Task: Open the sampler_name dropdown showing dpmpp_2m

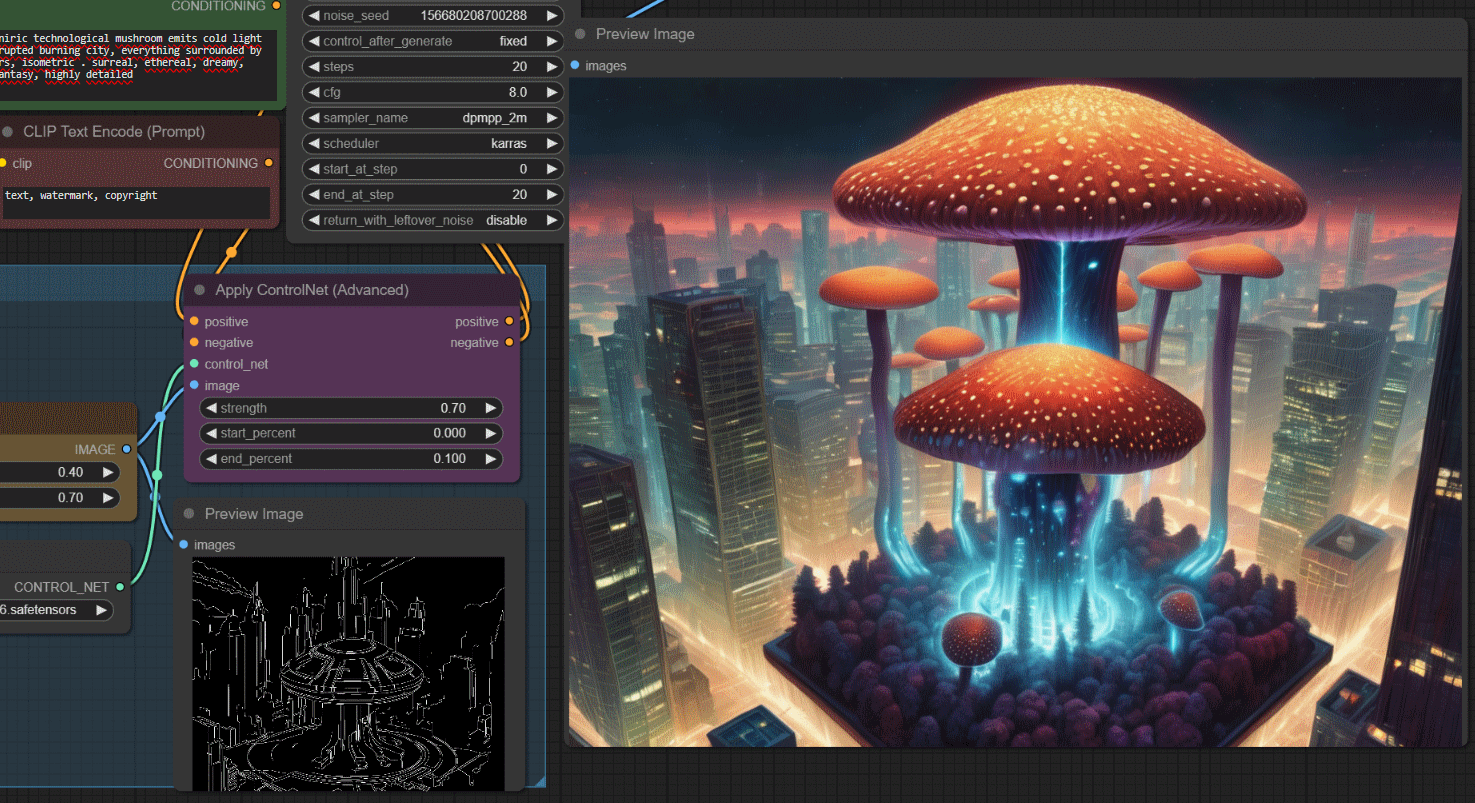Action: coord(431,118)
